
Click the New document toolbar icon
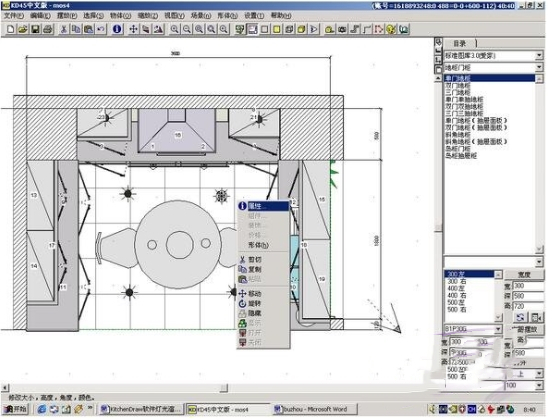[x=10, y=29]
